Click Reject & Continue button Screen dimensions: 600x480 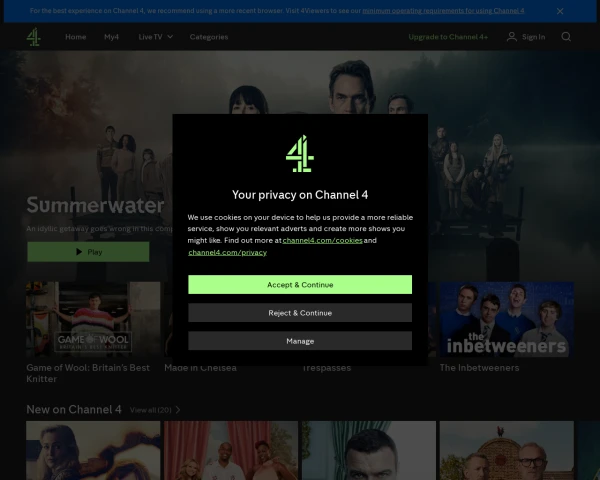(x=300, y=313)
